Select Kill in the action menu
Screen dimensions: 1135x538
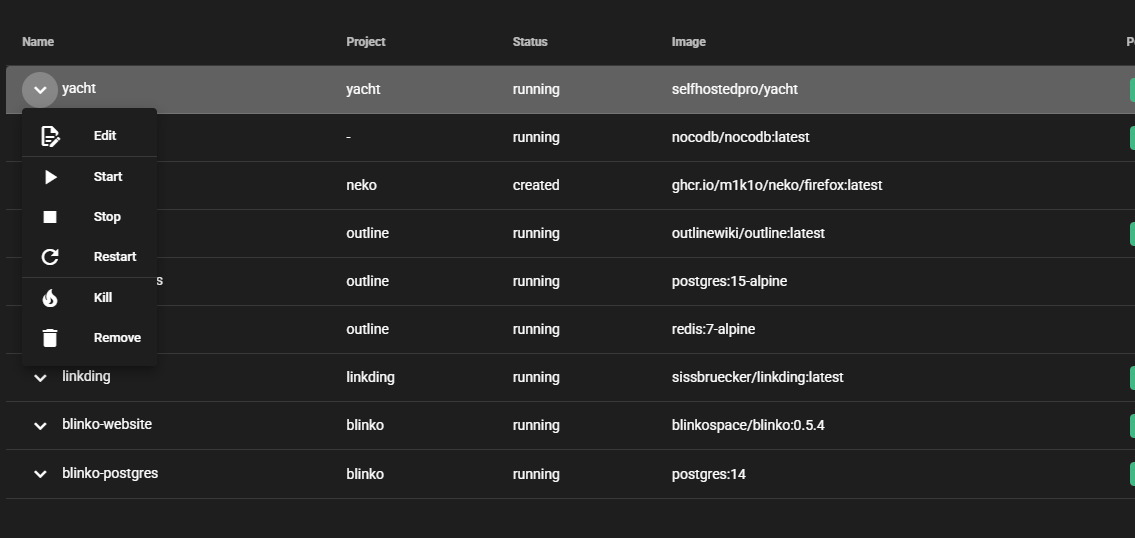90,298
